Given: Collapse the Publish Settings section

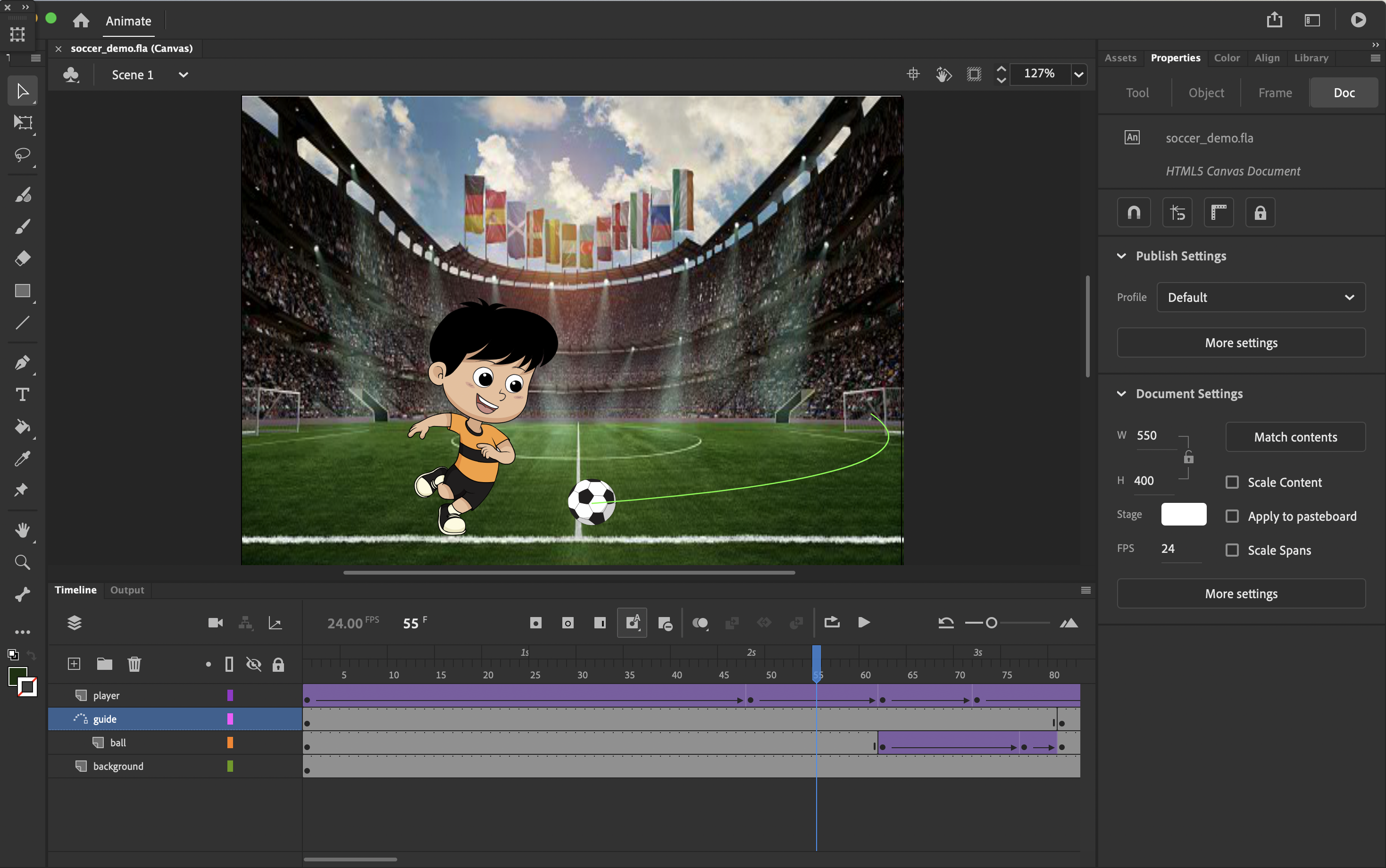Looking at the screenshot, I should (x=1121, y=256).
